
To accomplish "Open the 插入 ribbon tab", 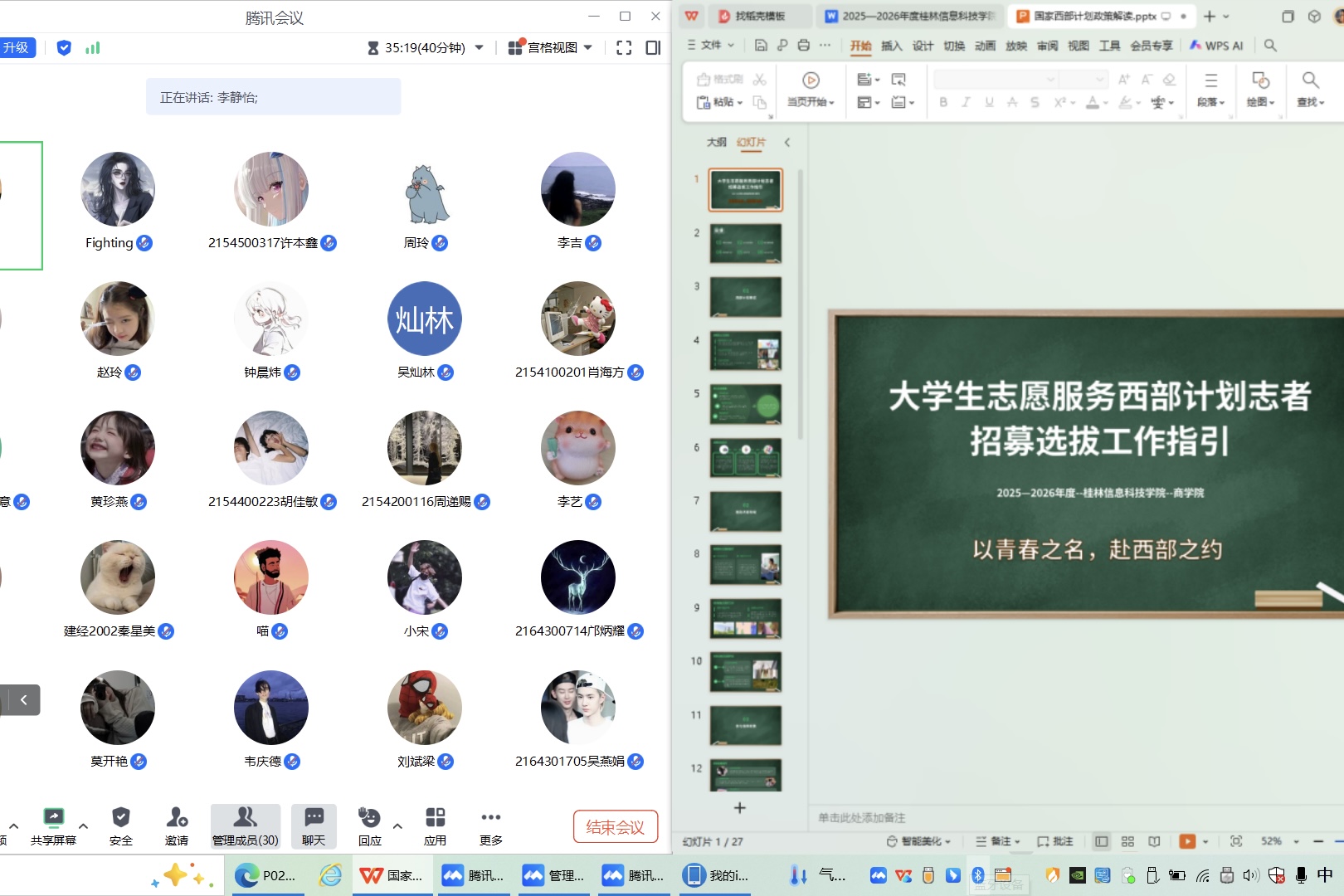I will pos(891,46).
